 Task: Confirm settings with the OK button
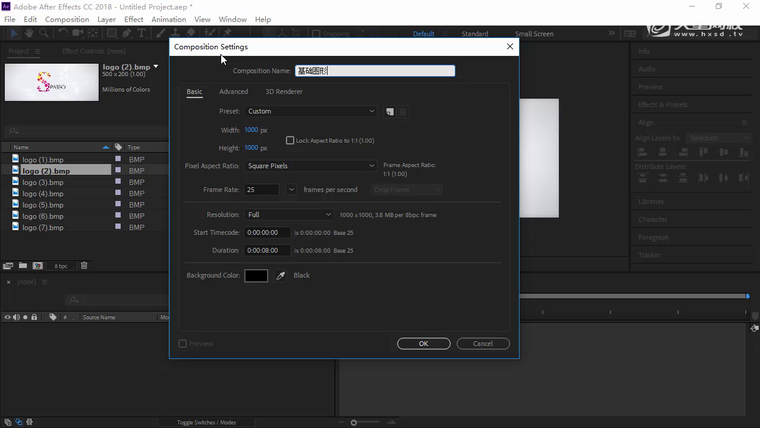[423, 343]
